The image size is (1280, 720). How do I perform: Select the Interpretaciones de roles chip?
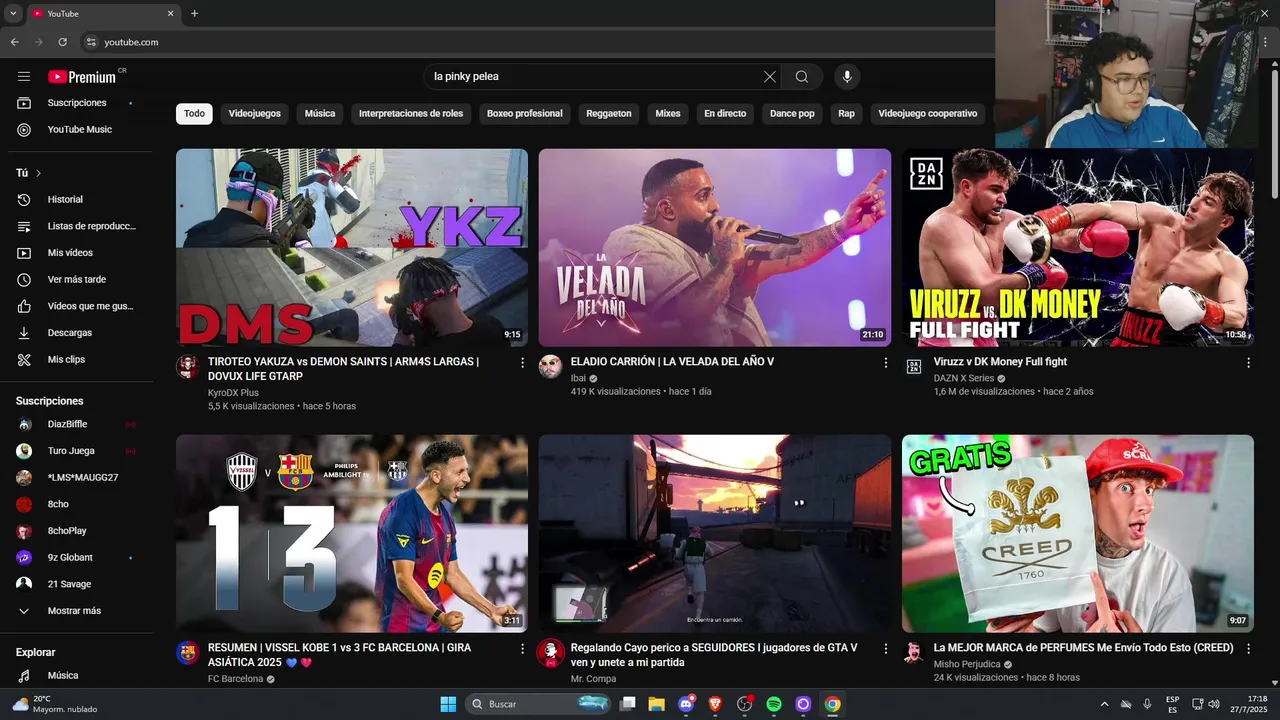(x=411, y=114)
